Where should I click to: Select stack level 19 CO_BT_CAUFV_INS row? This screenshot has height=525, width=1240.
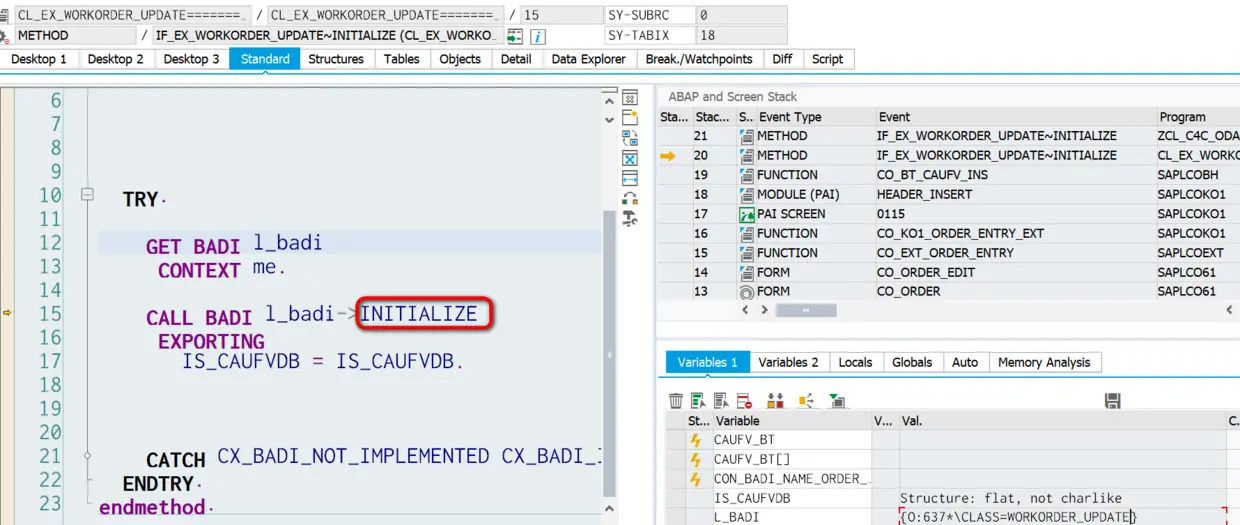tap(948, 175)
